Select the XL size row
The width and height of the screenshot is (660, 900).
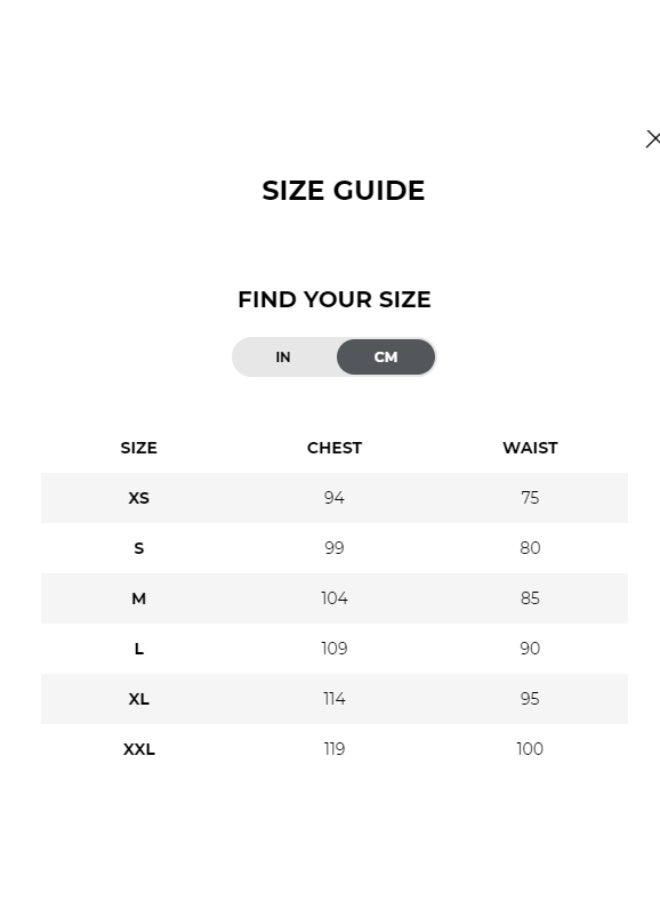point(138,699)
